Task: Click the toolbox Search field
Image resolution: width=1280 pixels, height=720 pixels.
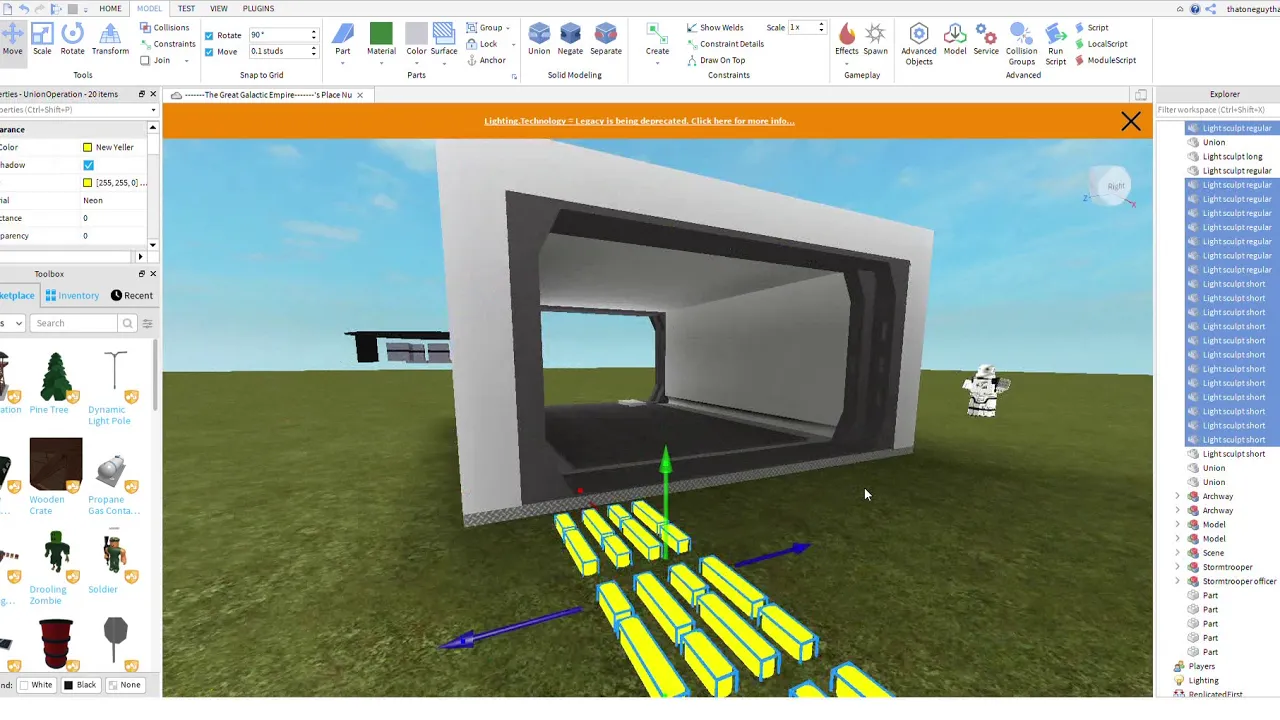Action: point(74,323)
